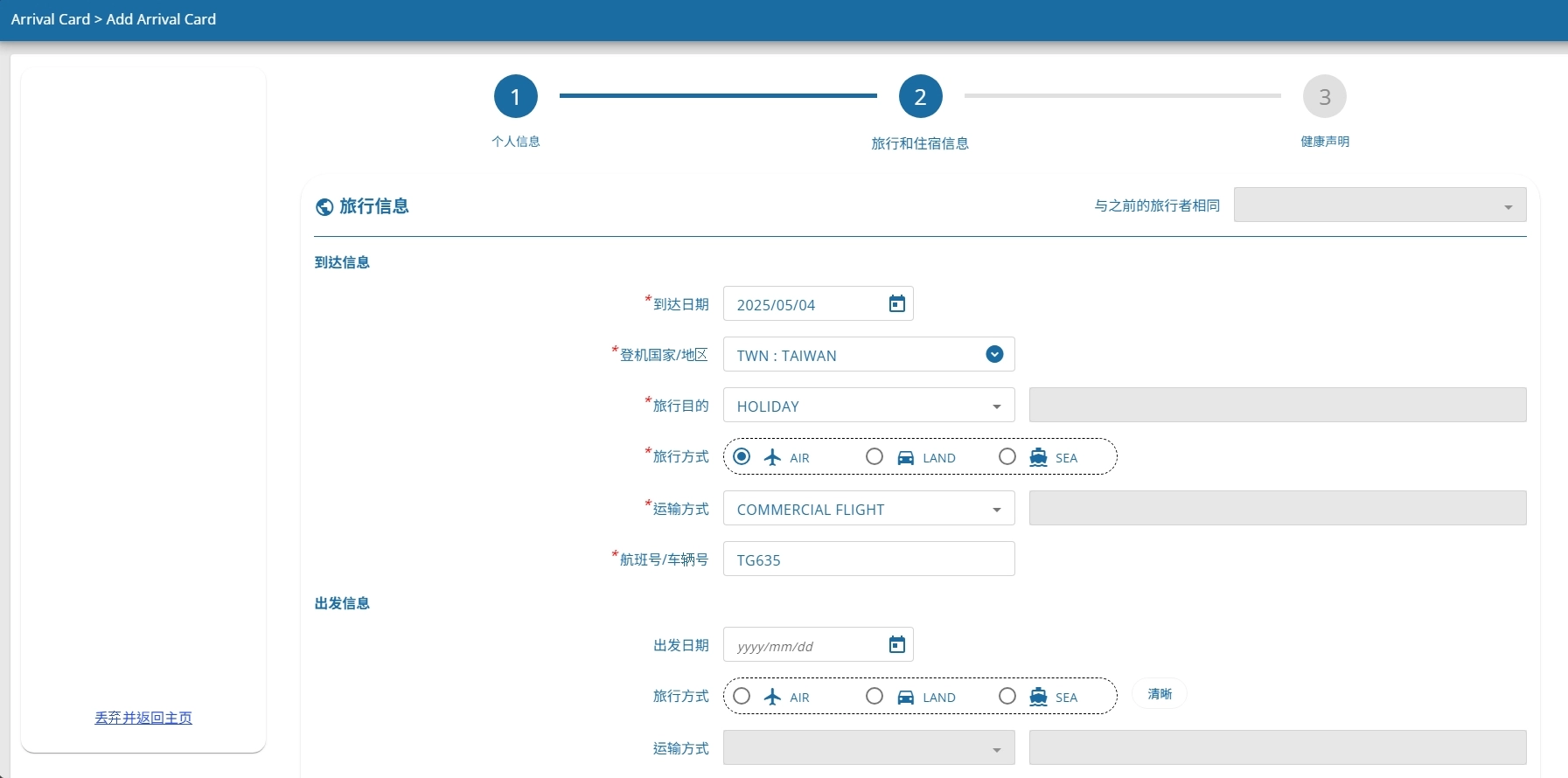Select LAND radio button for arrival travel mode
Viewport: 1568px width, 778px height.
(x=875, y=456)
